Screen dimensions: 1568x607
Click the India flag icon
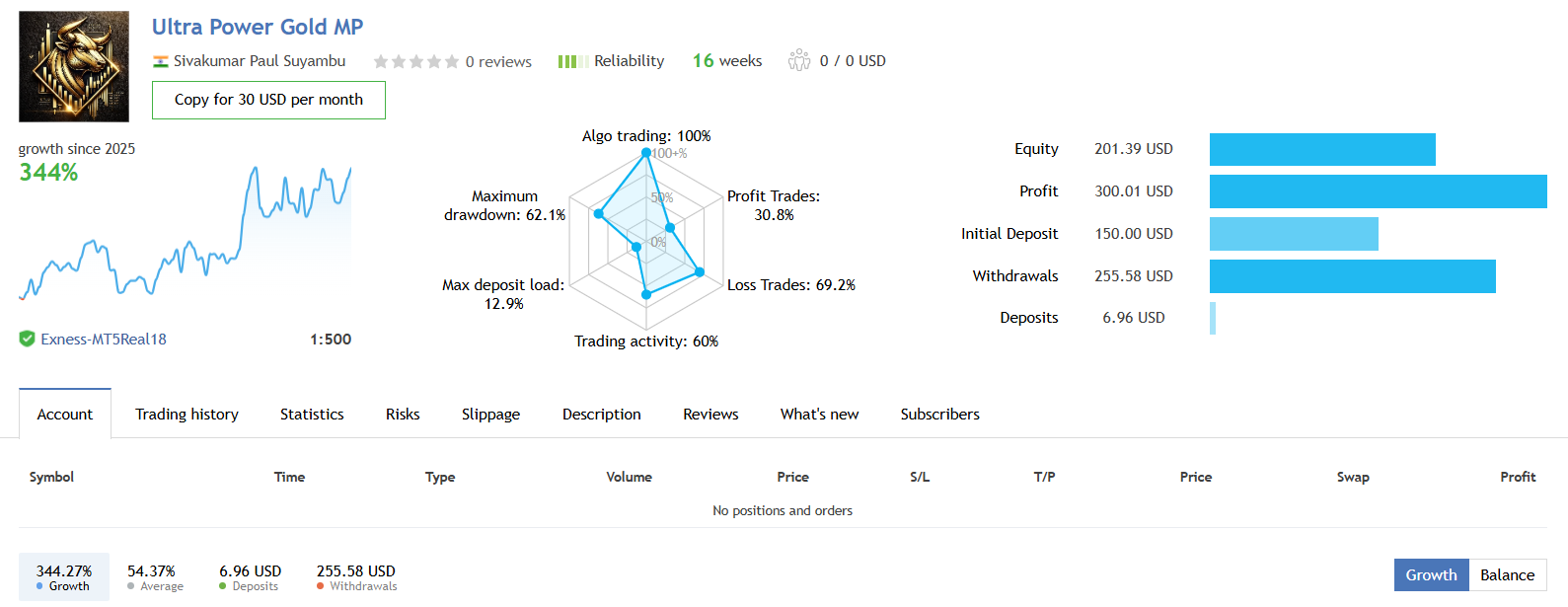click(160, 61)
